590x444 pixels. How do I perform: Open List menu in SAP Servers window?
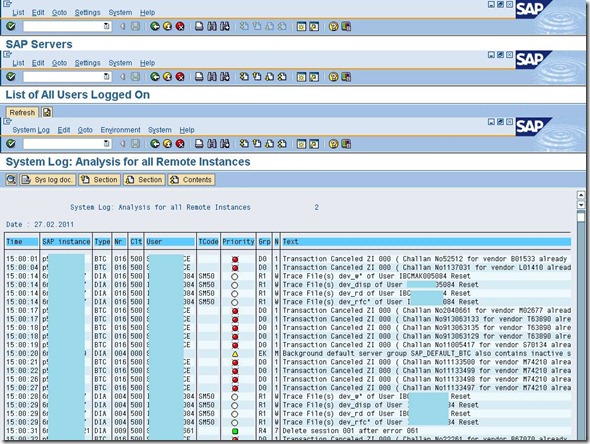[18, 12]
